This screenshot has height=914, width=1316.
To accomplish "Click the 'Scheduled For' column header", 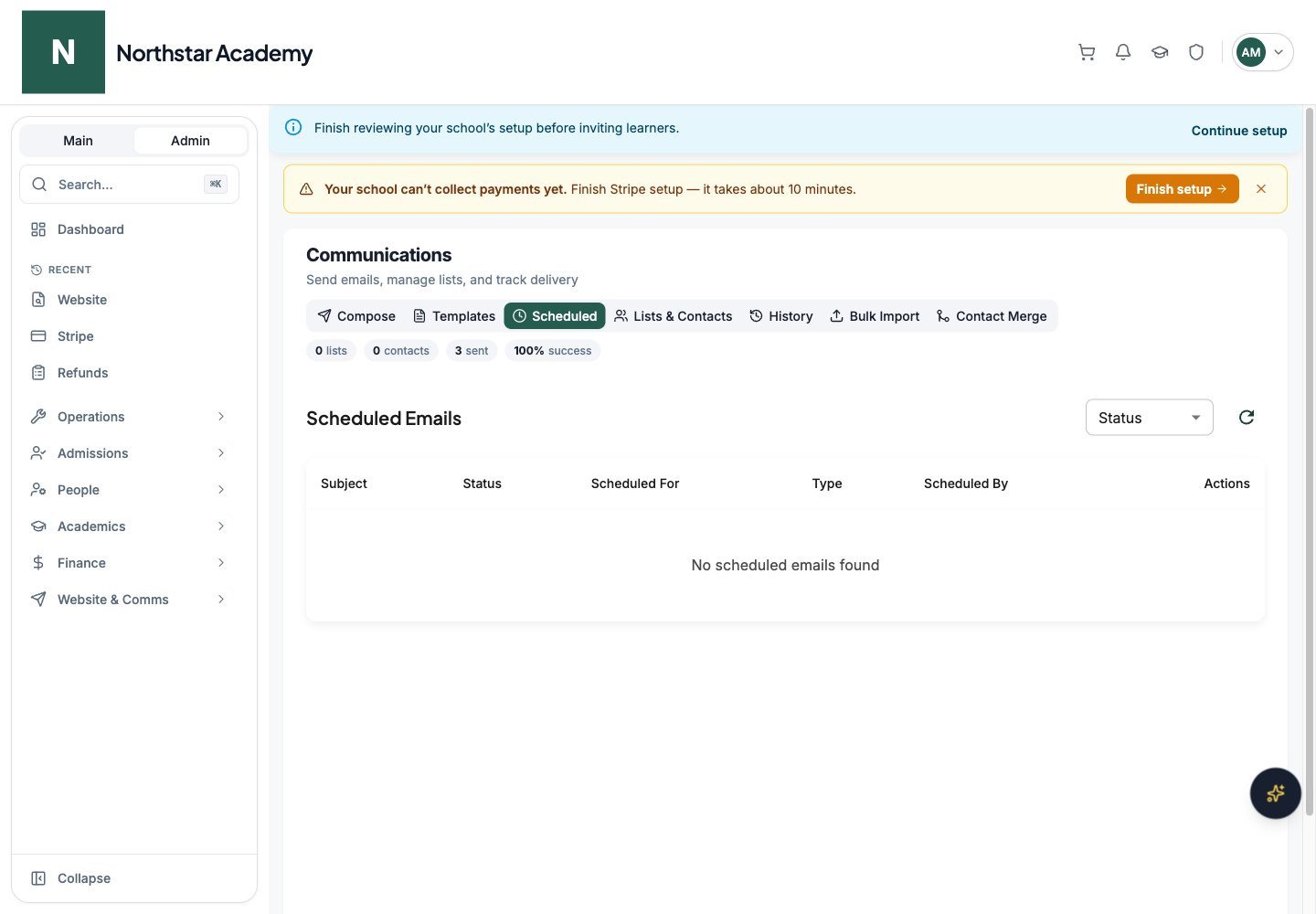I will pyautogui.click(x=635, y=484).
